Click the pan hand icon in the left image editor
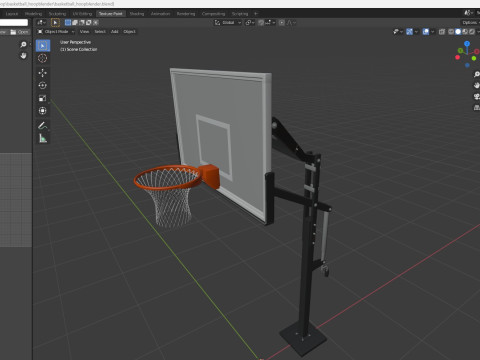The height and width of the screenshot is (360, 480). (23, 55)
